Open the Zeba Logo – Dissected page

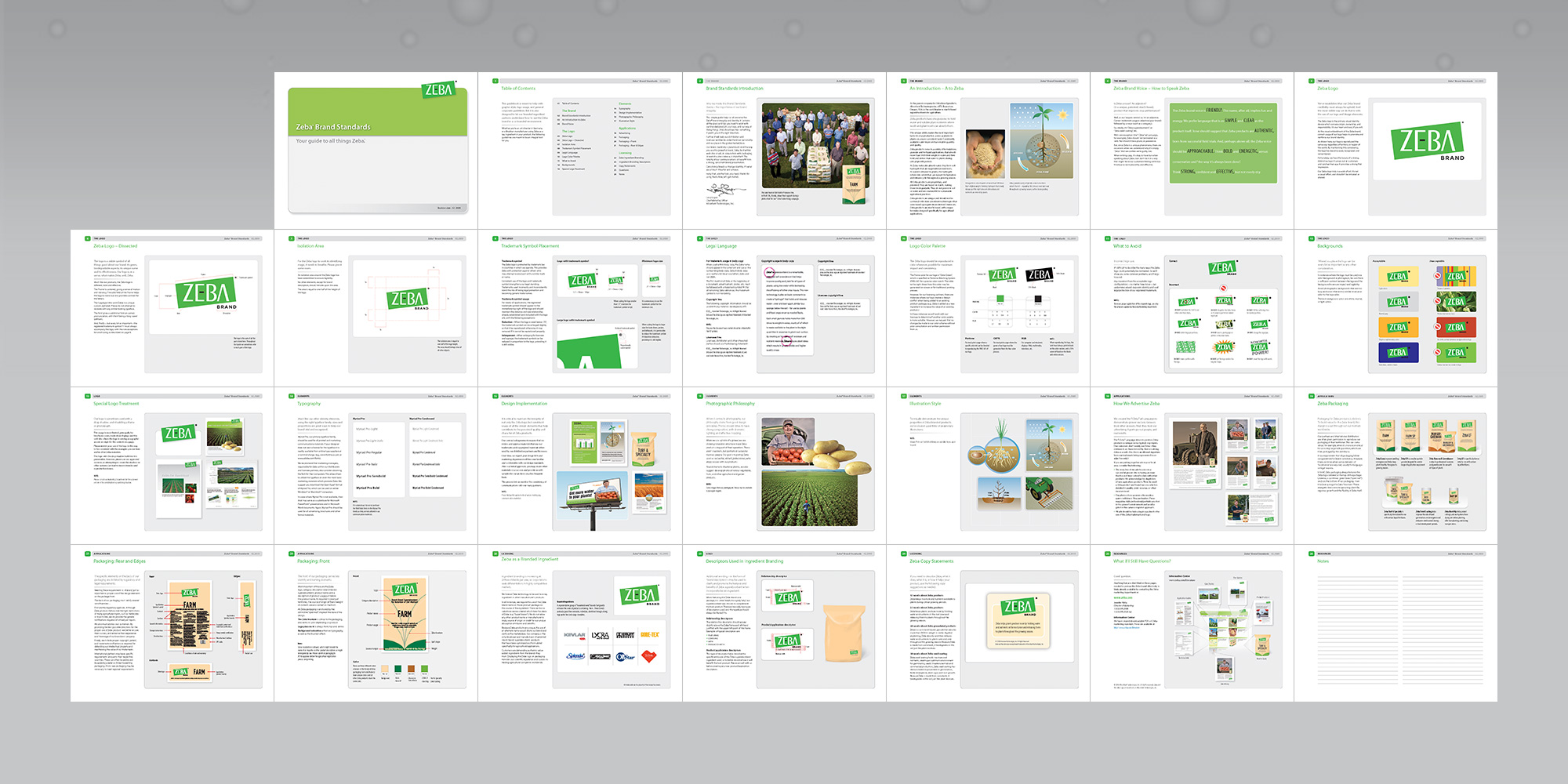coord(172,308)
